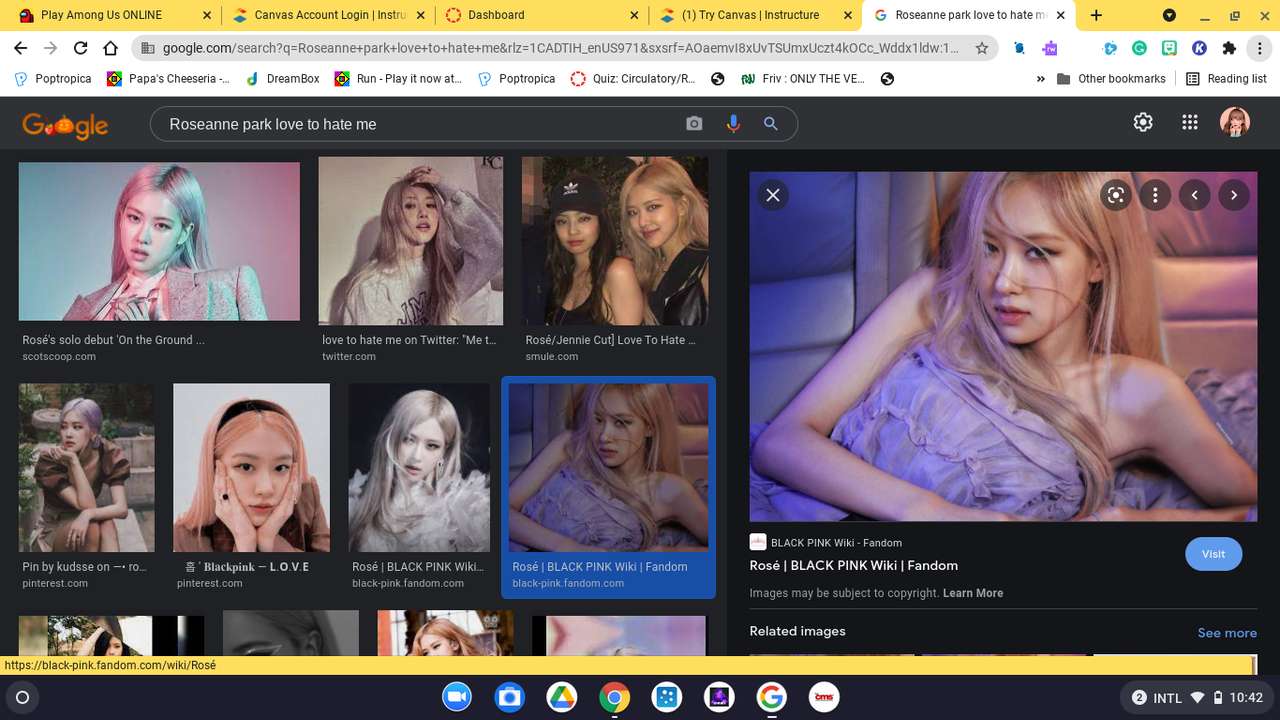This screenshot has height=720, width=1280.
Task: Submit search with magnifier icon
Action: 771,123
